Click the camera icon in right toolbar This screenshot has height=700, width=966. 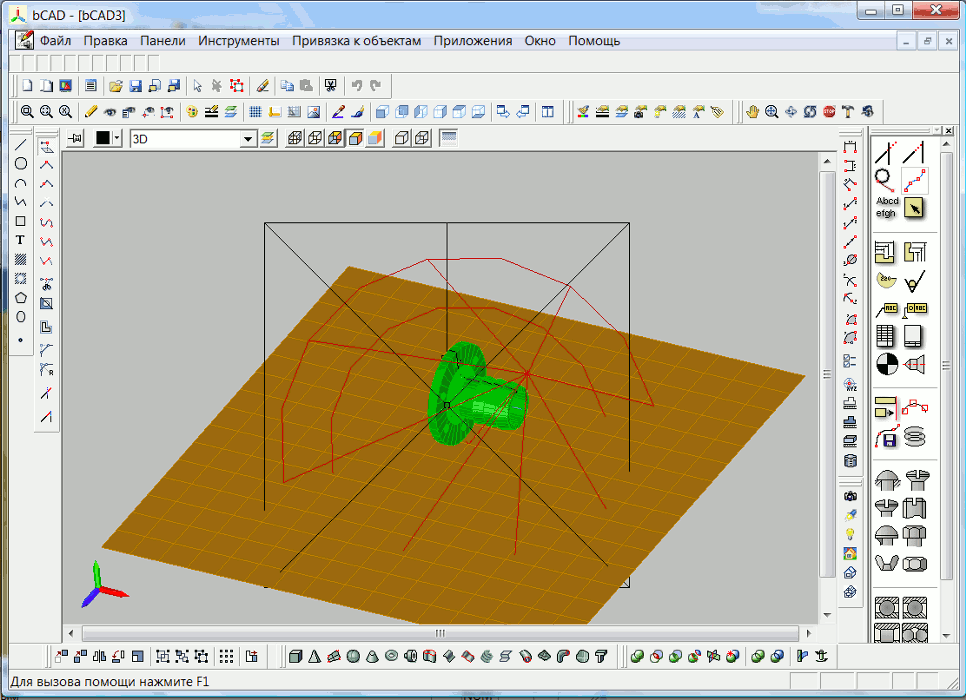tap(850, 496)
